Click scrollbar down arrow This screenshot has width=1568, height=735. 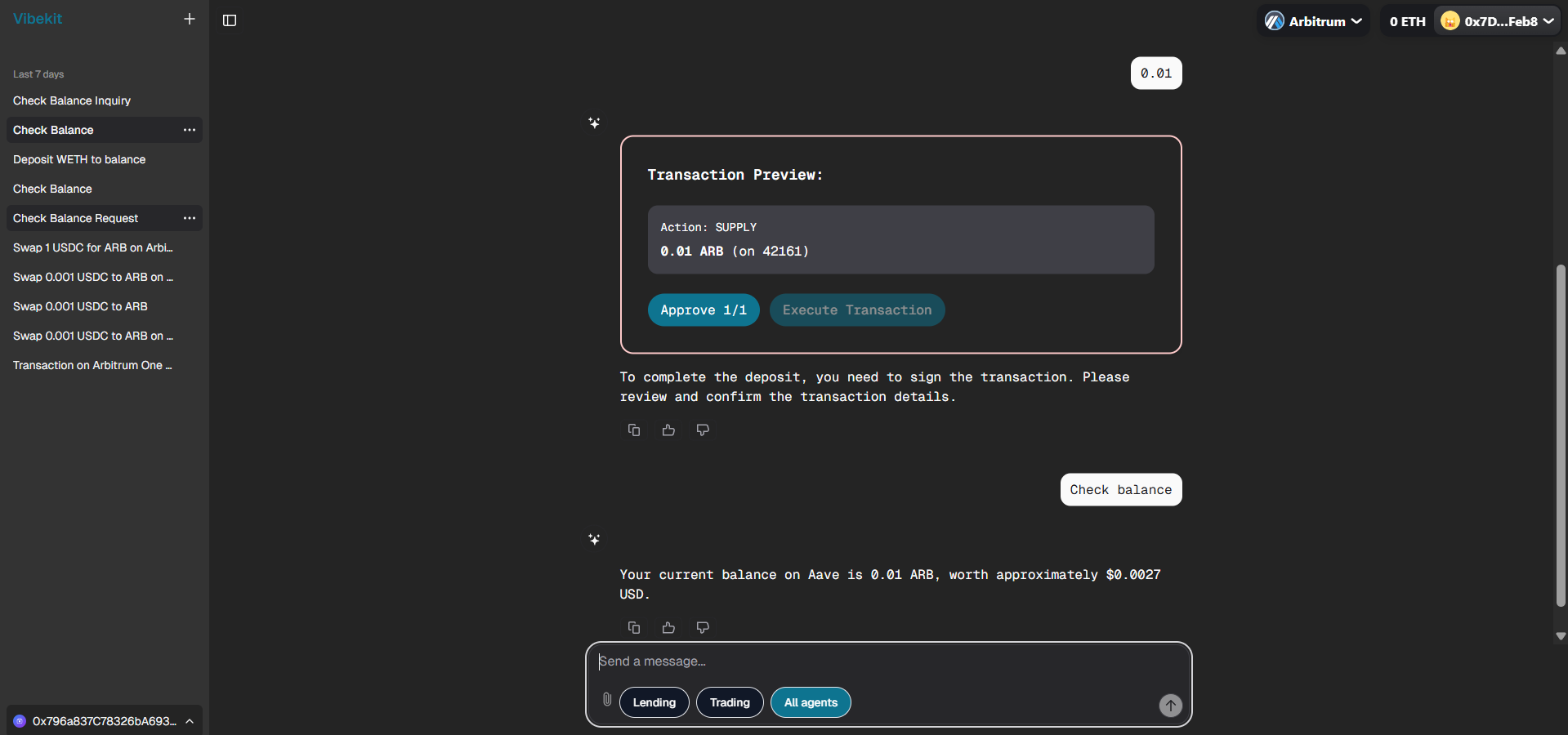(1561, 636)
